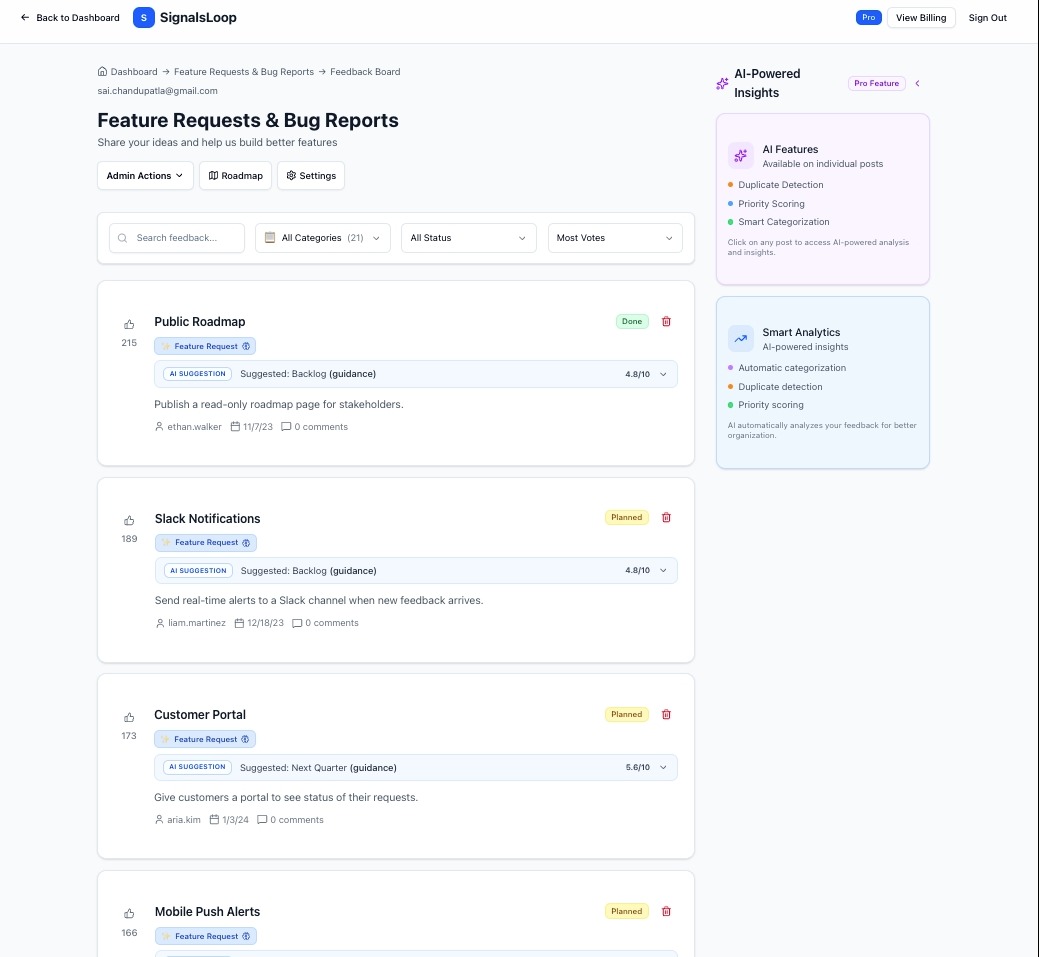The width and height of the screenshot is (1039, 957).
Task: Collapse the AI-Powered Insights sidebar
Action: [917, 84]
